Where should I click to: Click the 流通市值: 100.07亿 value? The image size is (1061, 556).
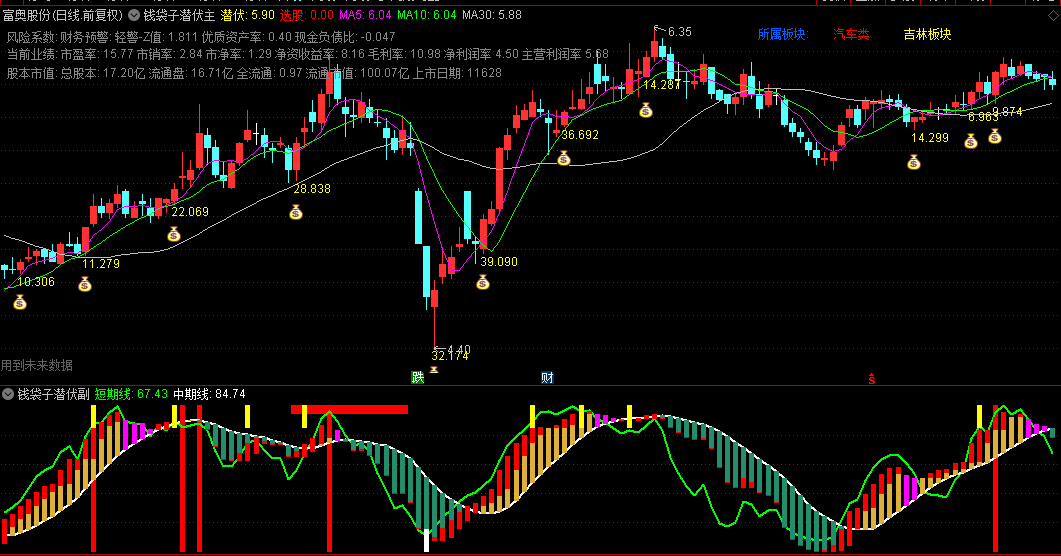pyautogui.click(x=357, y=73)
